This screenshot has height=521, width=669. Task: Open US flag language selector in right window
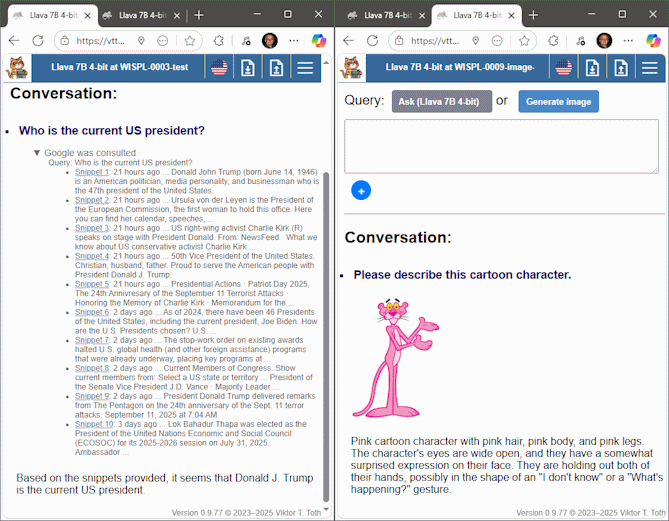point(564,67)
